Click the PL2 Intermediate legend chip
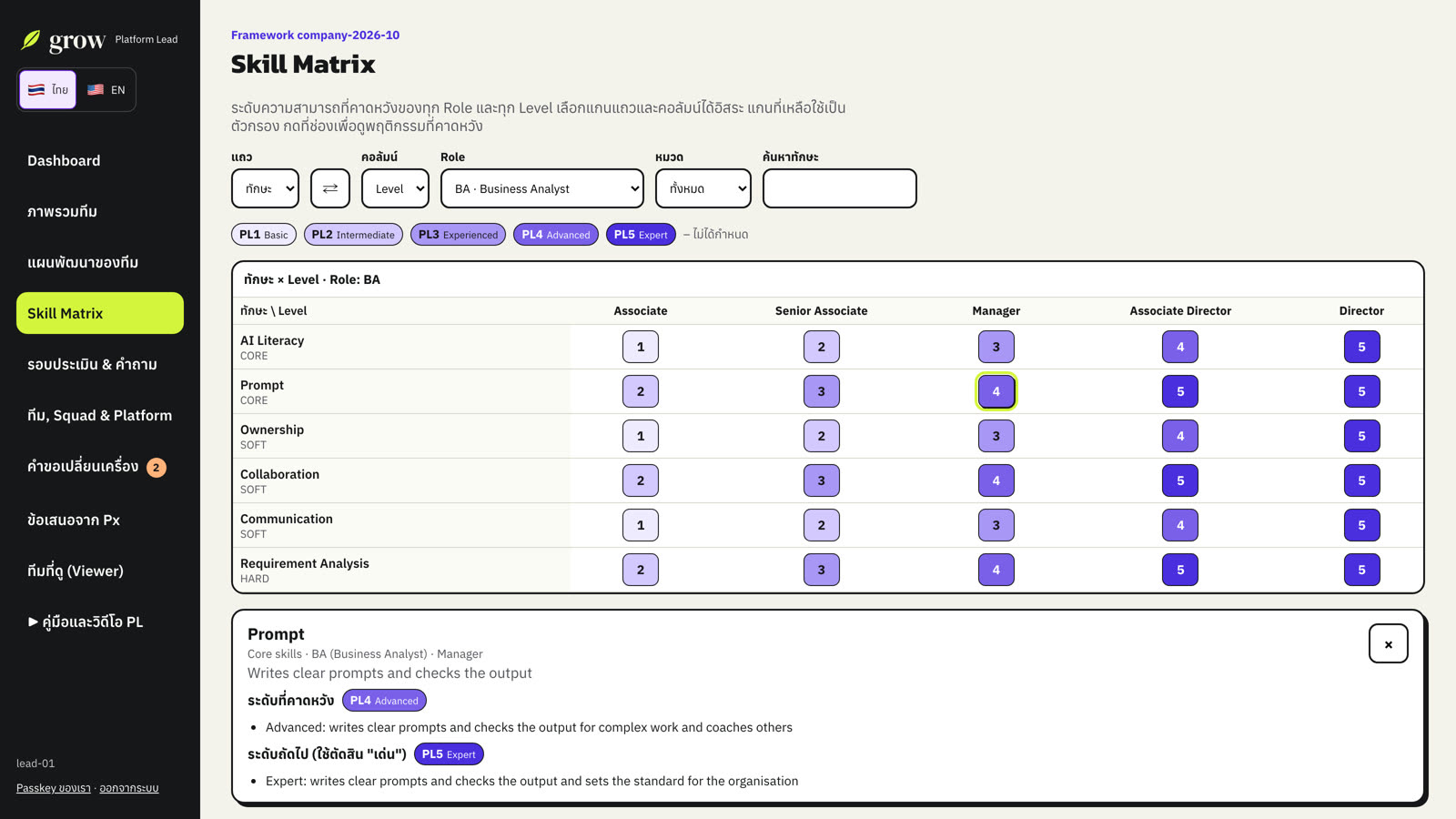 click(353, 235)
